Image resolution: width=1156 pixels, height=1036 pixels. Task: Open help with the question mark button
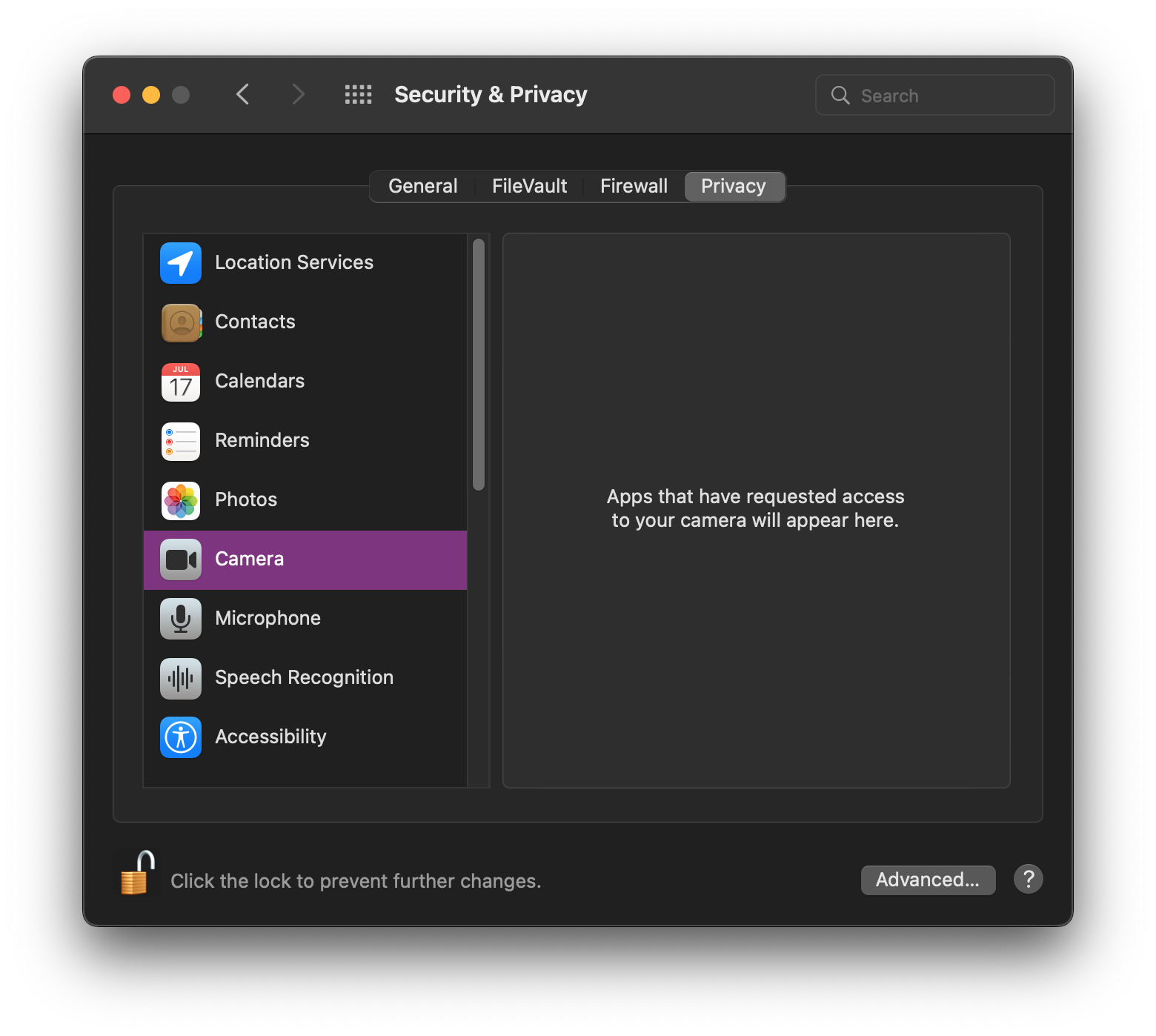tap(1029, 880)
